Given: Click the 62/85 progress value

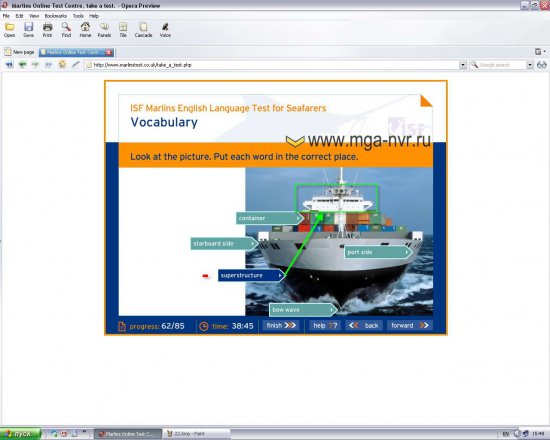Looking at the screenshot, I should 173,326.
